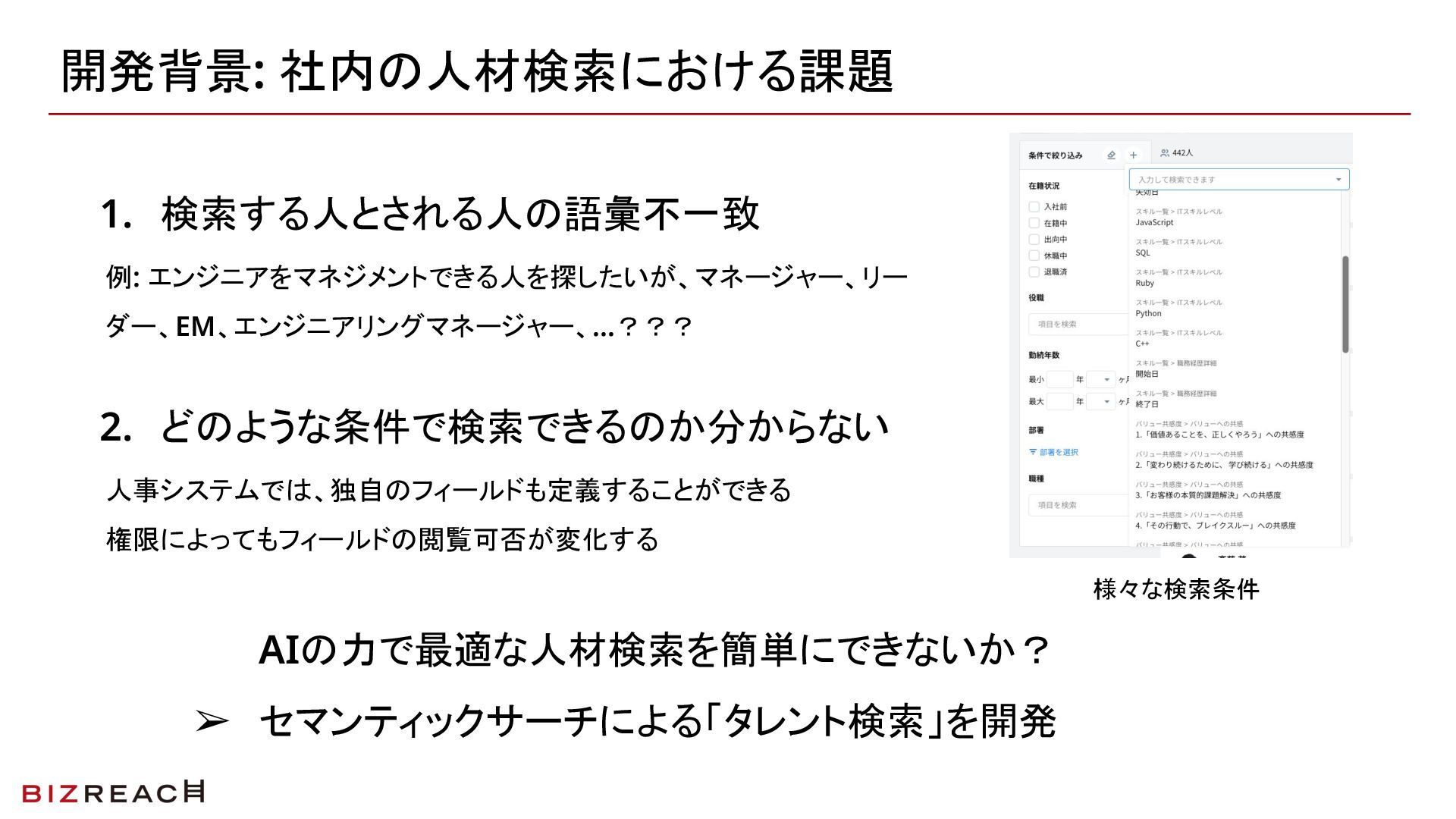Screen dimensions: 1456x819
Task: Click the people count icon beside 442人
Action: (1165, 153)
